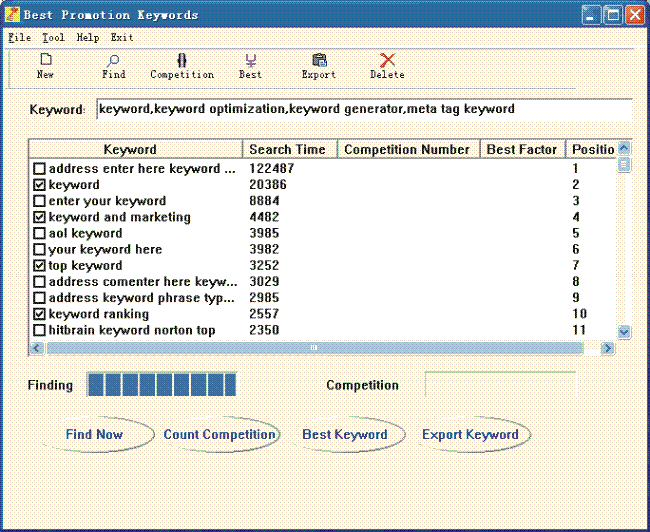Click the Best Factor column header
This screenshot has height=532, width=650.
[523, 149]
